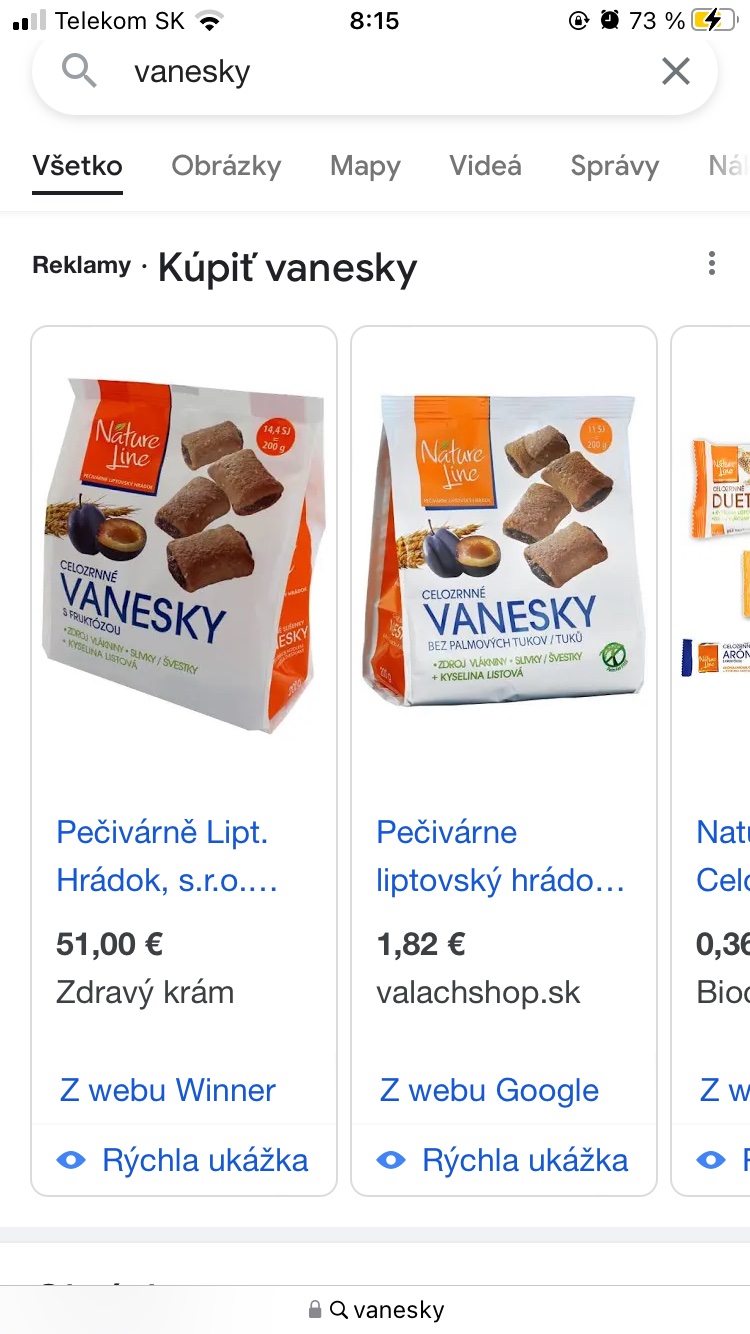
Task: Tap the padlock icon in address bar
Action: pyautogui.click(x=315, y=1309)
